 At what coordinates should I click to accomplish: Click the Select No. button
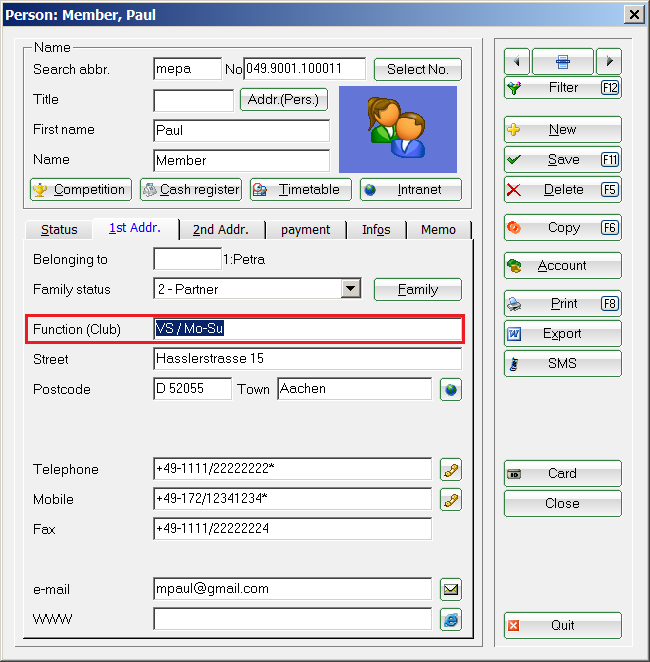(418, 69)
